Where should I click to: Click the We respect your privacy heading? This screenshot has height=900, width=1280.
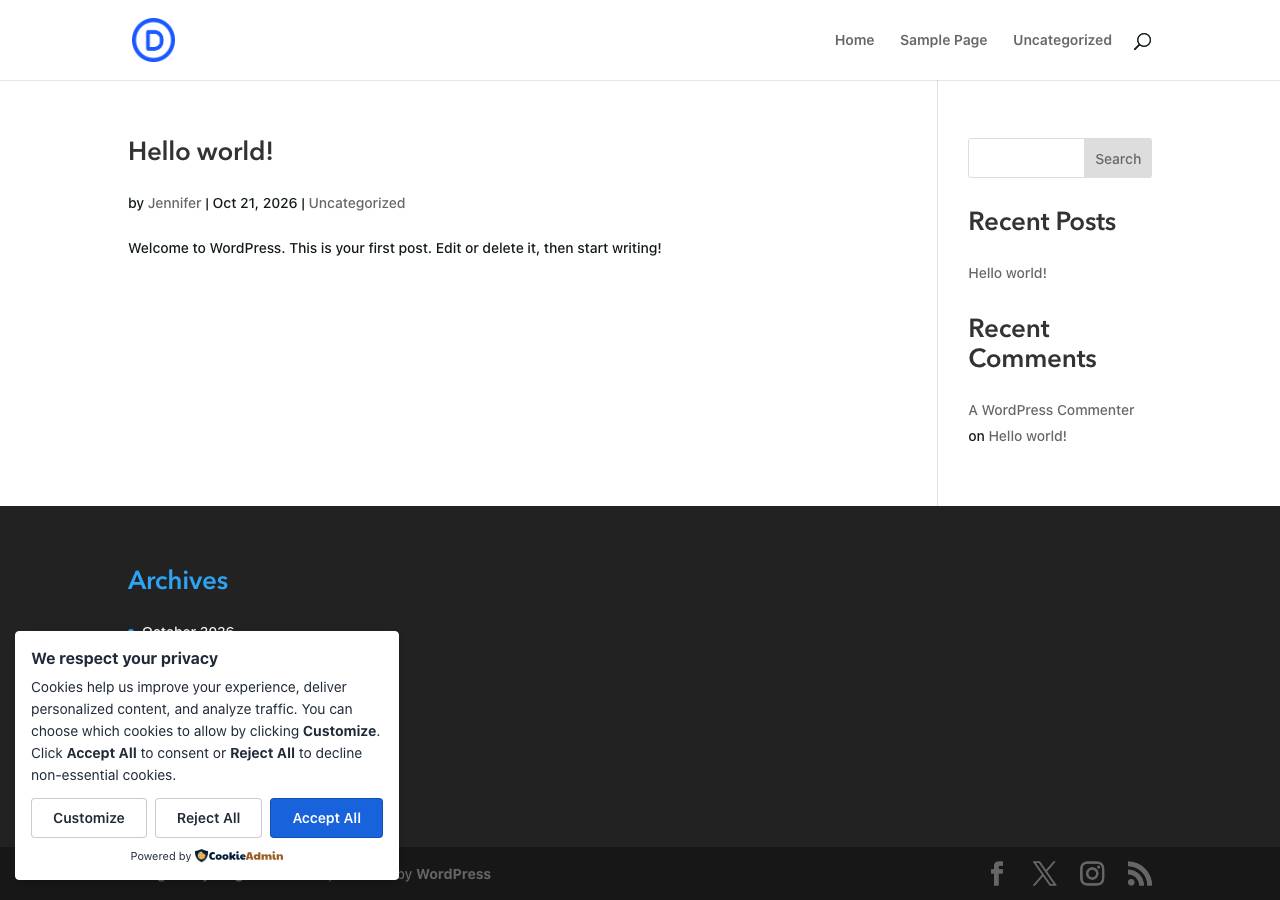coord(124,658)
